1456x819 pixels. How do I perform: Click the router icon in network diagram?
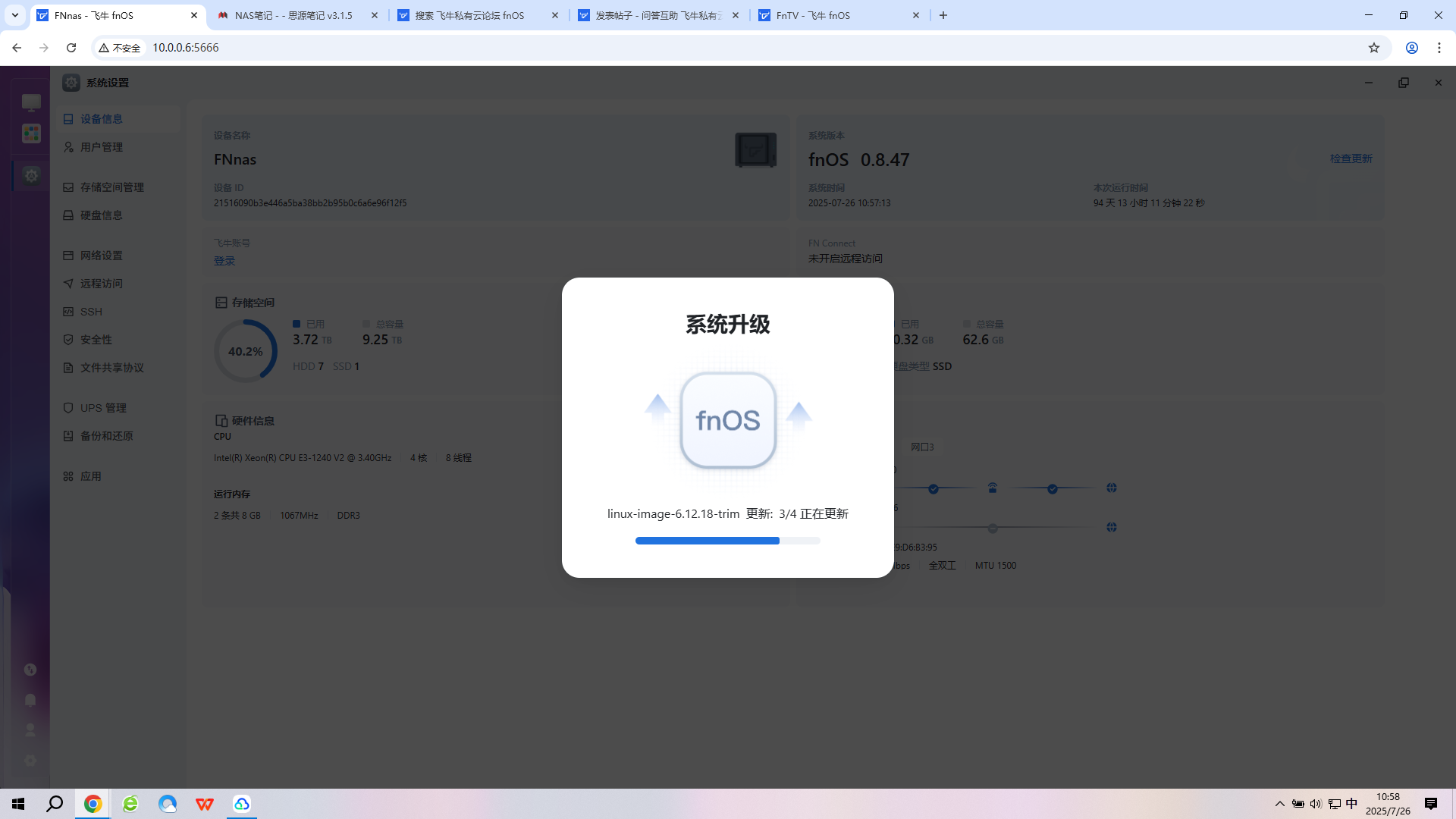(x=993, y=488)
